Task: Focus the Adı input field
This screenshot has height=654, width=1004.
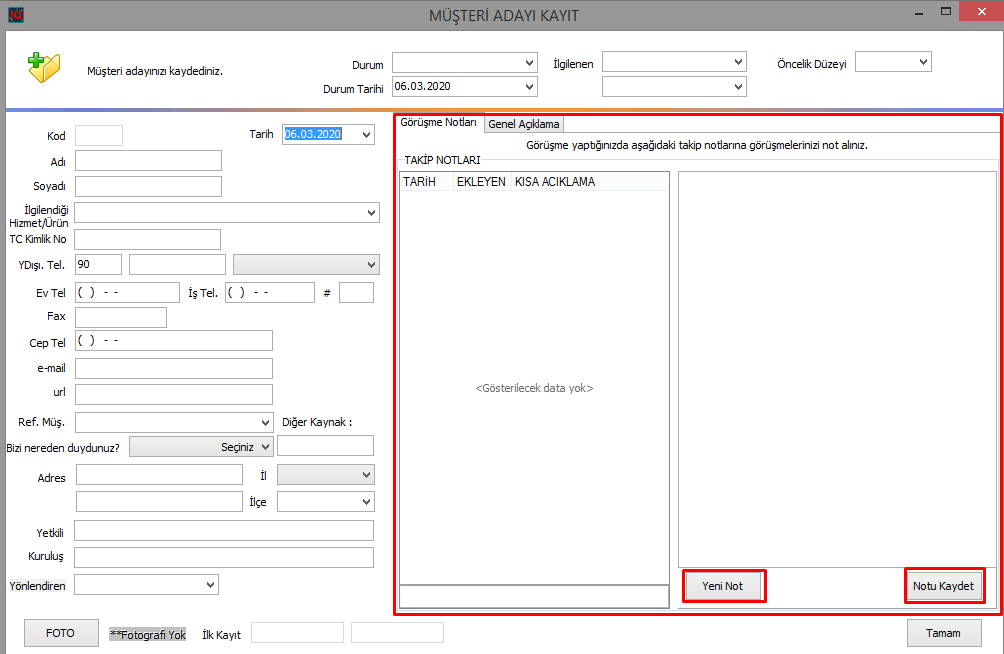Action: [x=148, y=161]
